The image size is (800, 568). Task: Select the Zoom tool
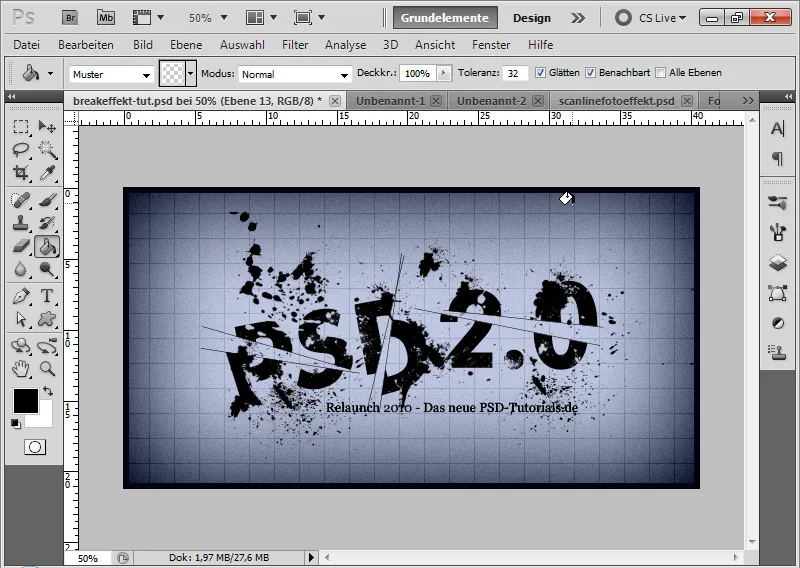point(47,368)
